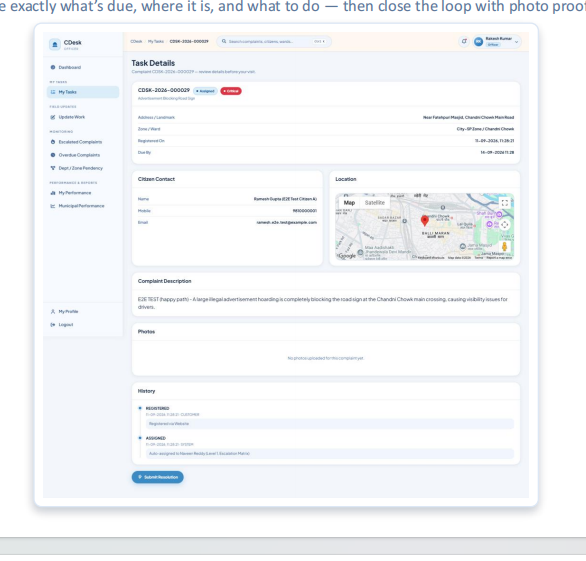Click the My Tasks breadcrumb link

click(155, 41)
